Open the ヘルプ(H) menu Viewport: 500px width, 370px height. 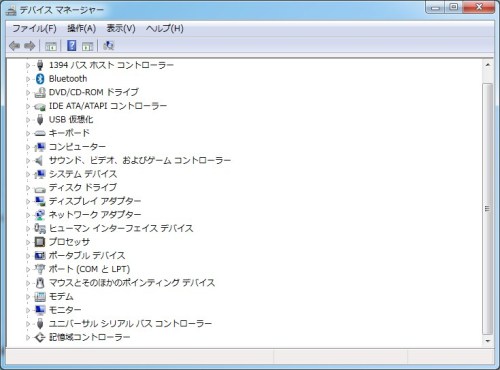165,28
